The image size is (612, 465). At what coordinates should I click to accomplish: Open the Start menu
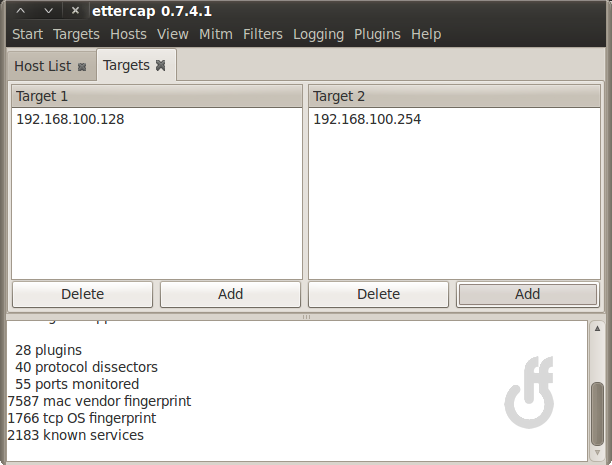point(27,34)
